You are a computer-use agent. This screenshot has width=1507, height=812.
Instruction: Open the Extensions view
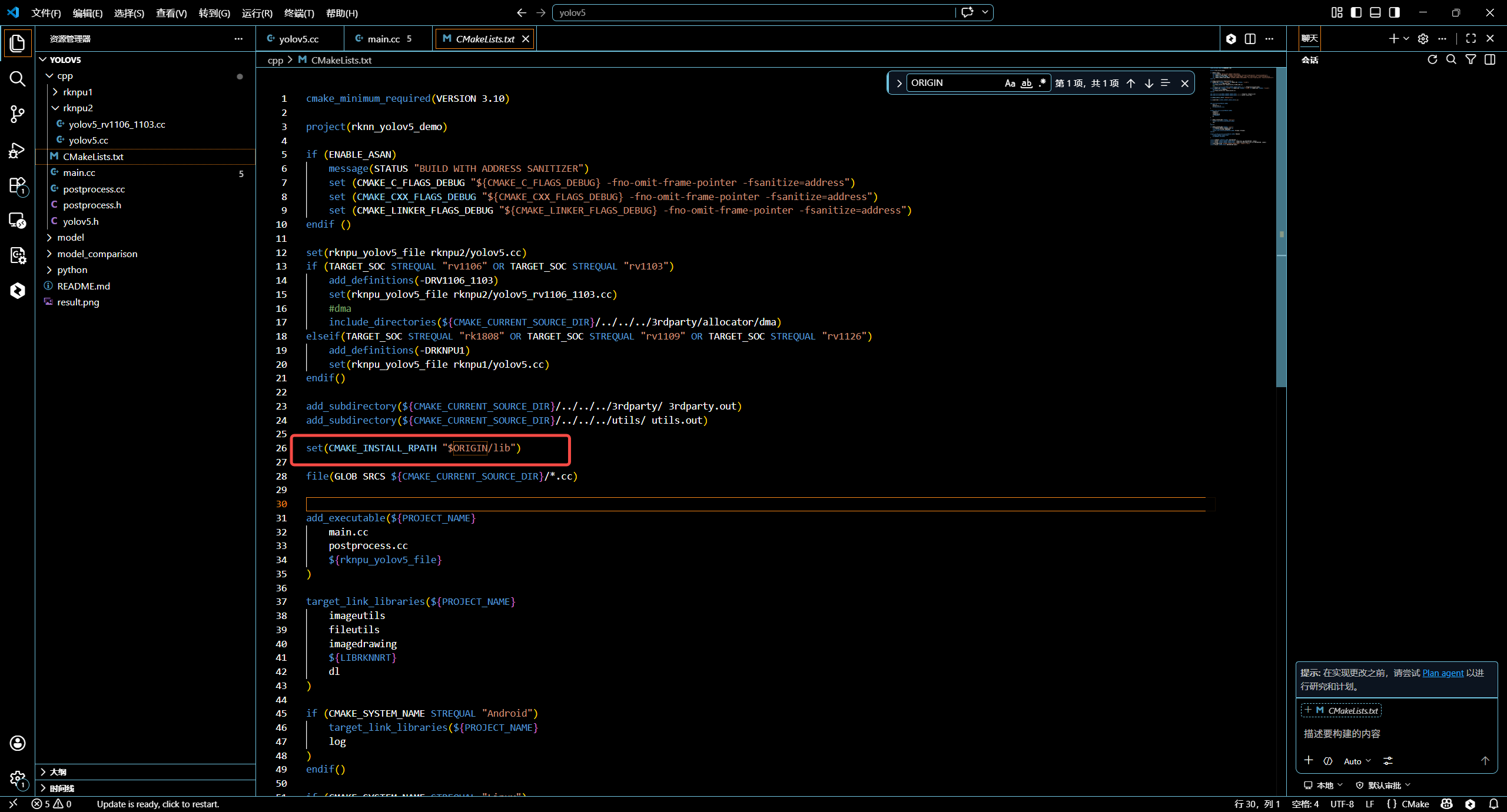point(17,186)
